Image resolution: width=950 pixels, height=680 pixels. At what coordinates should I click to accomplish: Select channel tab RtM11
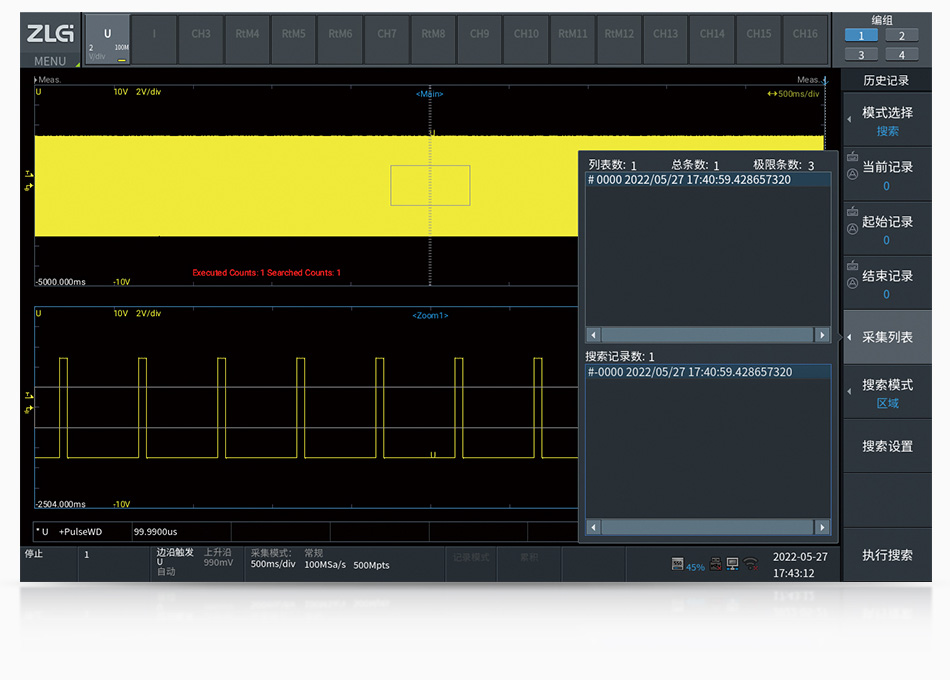tap(573, 39)
